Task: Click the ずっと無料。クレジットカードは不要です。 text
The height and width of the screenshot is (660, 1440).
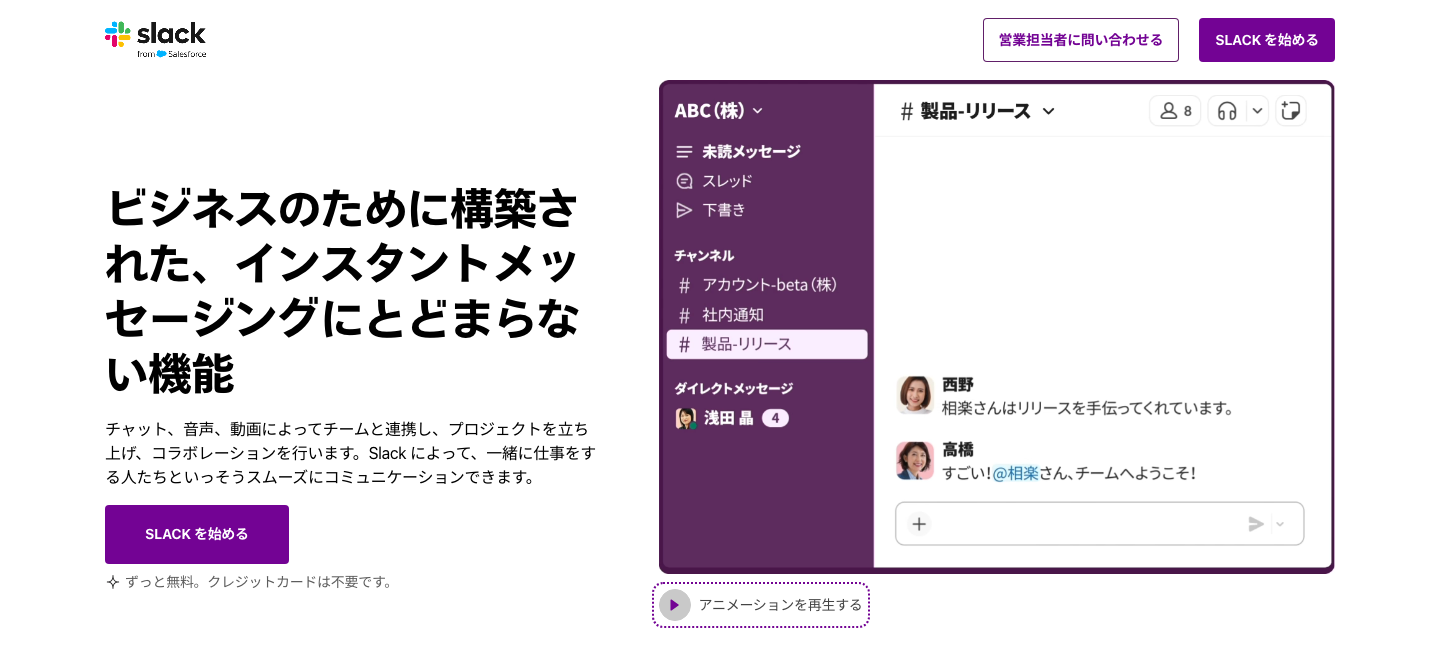Action: pyautogui.click(x=260, y=582)
